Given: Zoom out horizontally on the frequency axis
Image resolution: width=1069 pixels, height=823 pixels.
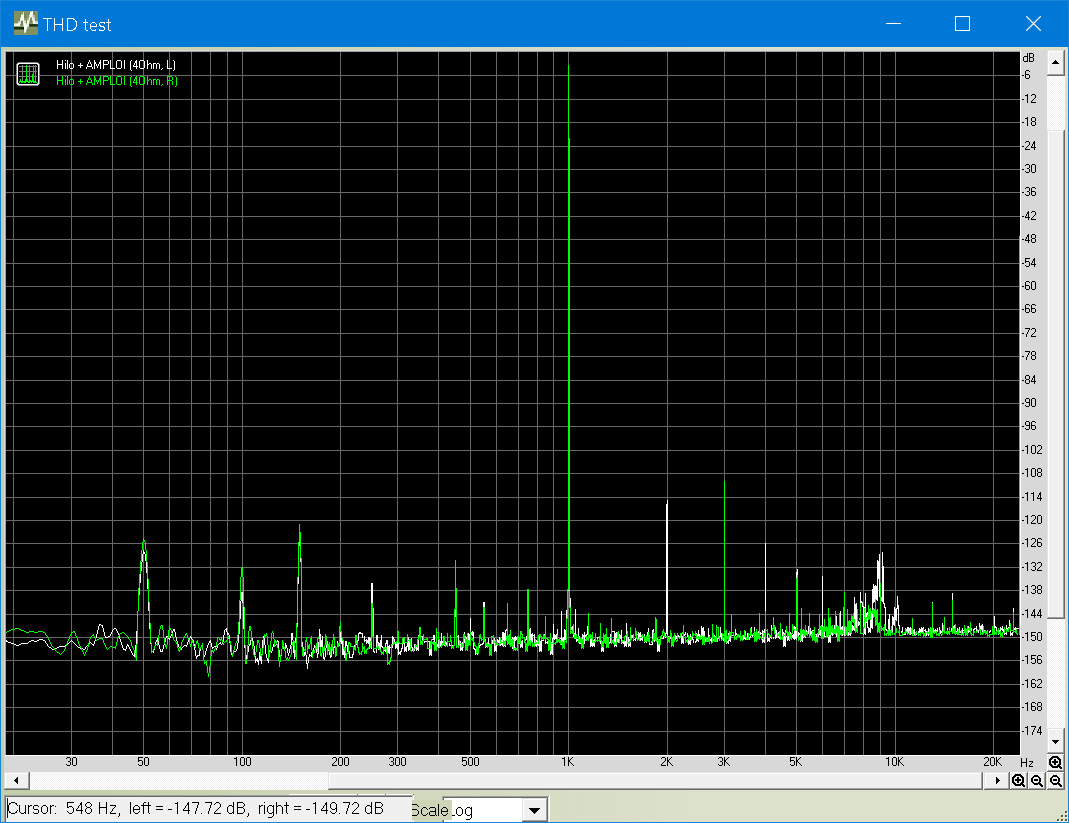Looking at the screenshot, I should 1037,780.
